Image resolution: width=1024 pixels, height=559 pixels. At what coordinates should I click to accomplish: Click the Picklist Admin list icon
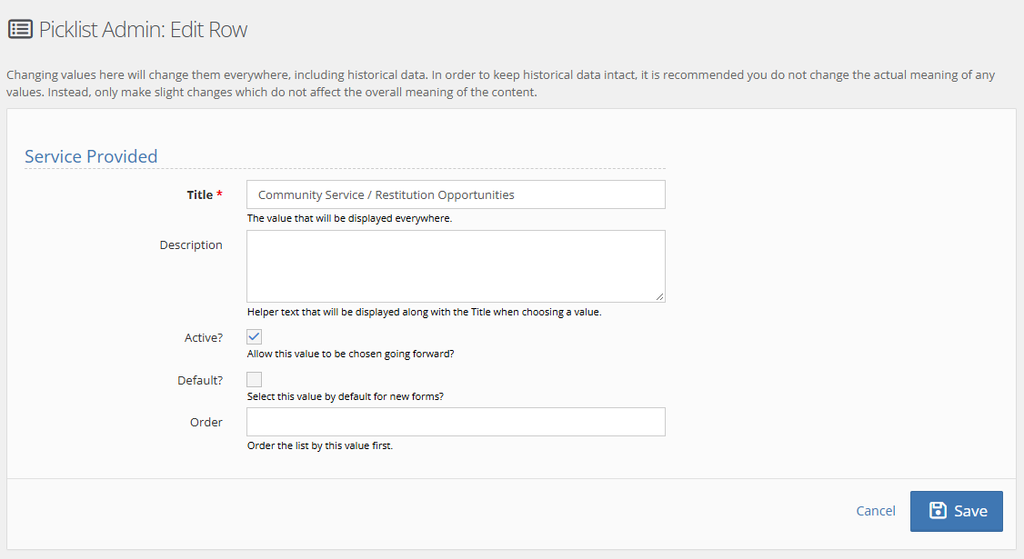tap(20, 29)
